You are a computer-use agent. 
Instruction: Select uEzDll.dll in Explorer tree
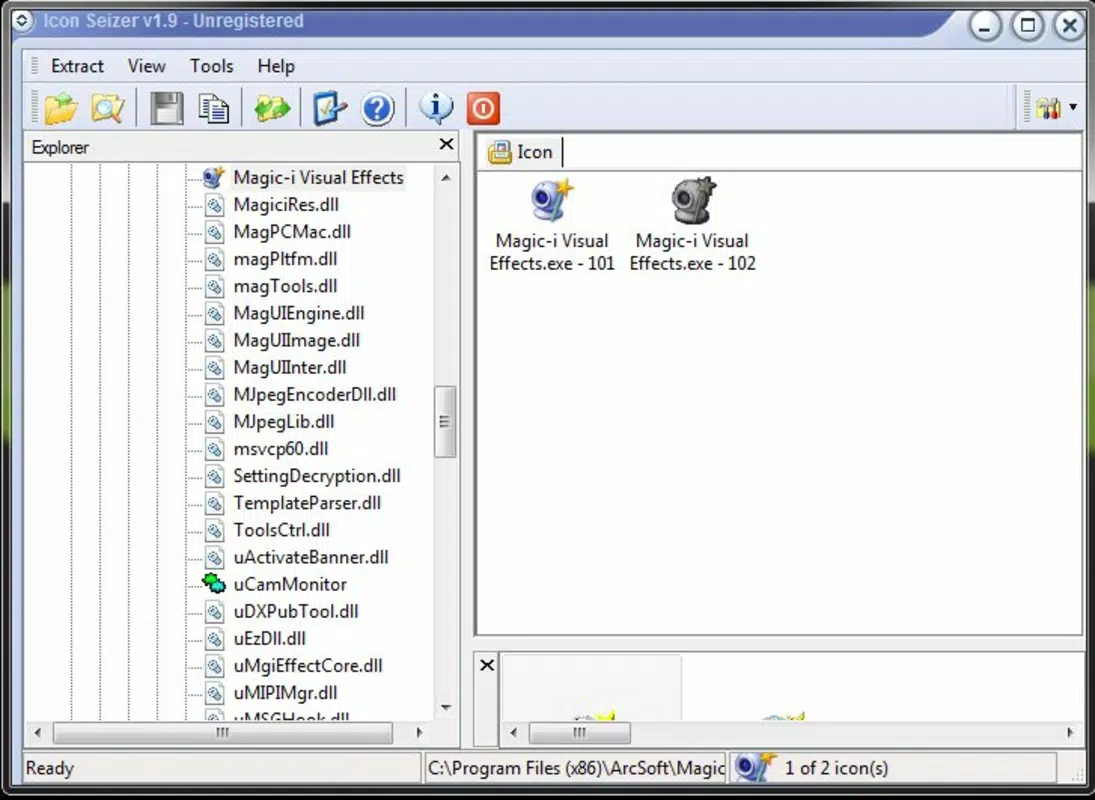click(269, 639)
